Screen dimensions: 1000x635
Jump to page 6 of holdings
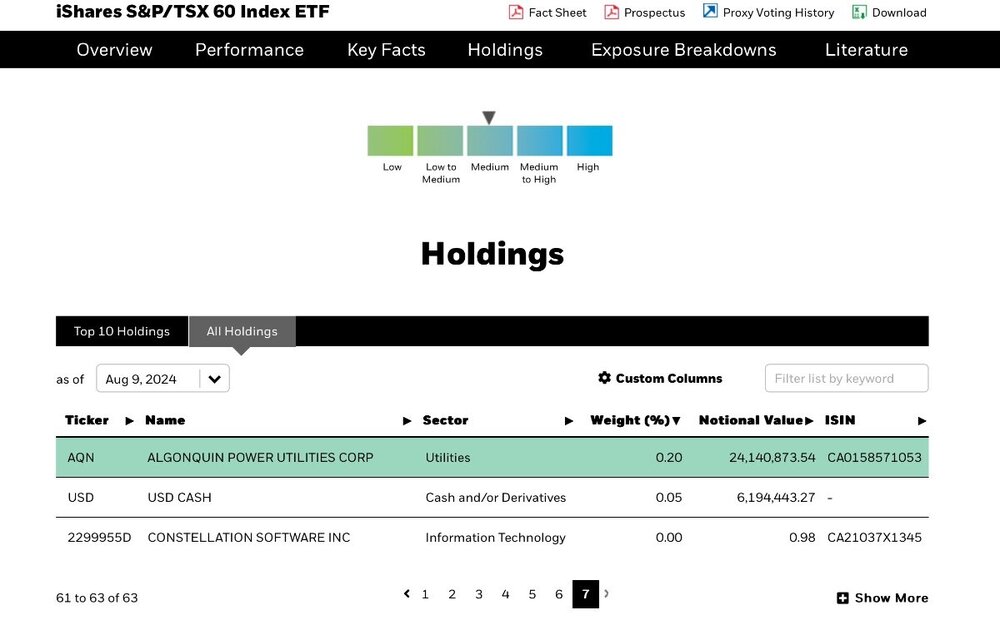[559, 594]
